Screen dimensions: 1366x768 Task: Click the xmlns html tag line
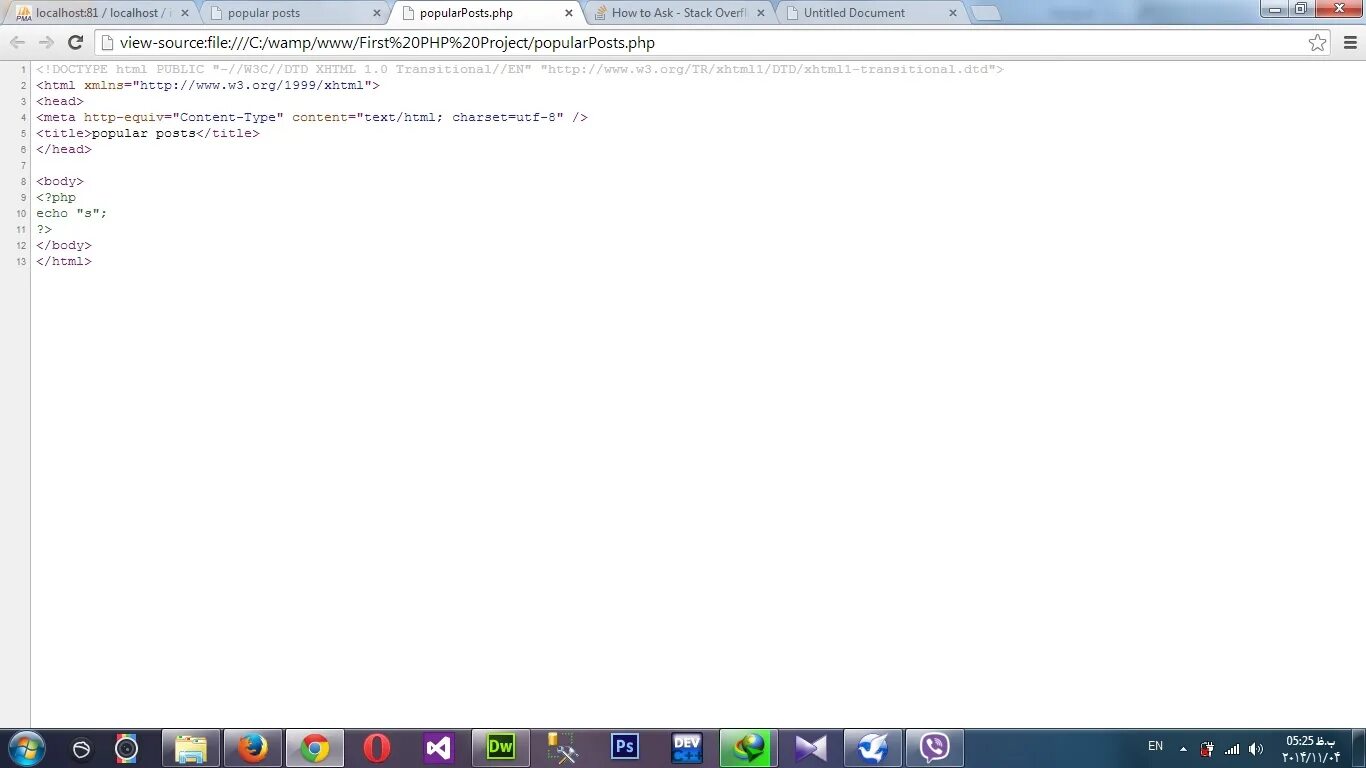pyautogui.click(x=208, y=85)
